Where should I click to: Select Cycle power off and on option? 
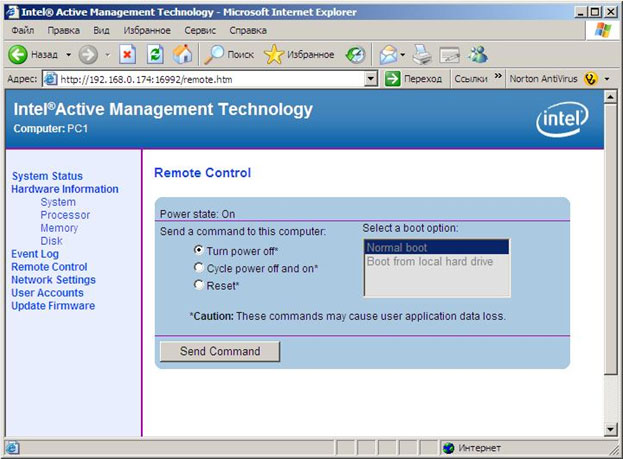coord(199,268)
